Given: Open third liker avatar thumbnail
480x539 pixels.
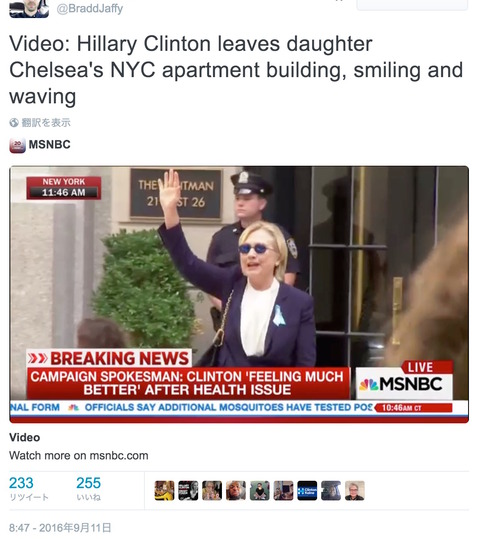Looking at the screenshot, I should (x=212, y=491).
